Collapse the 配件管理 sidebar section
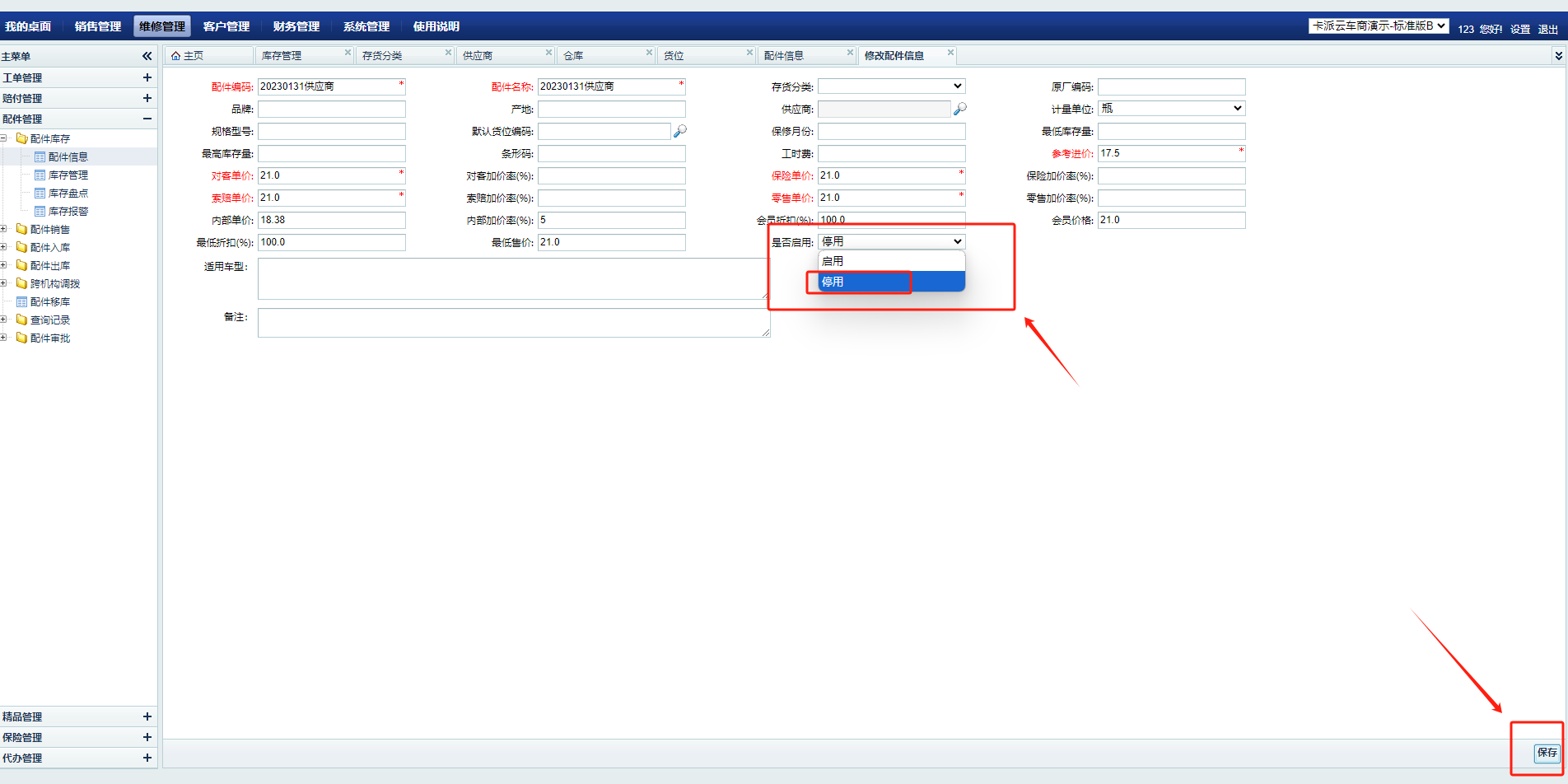The image size is (1568, 784). point(147,119)
